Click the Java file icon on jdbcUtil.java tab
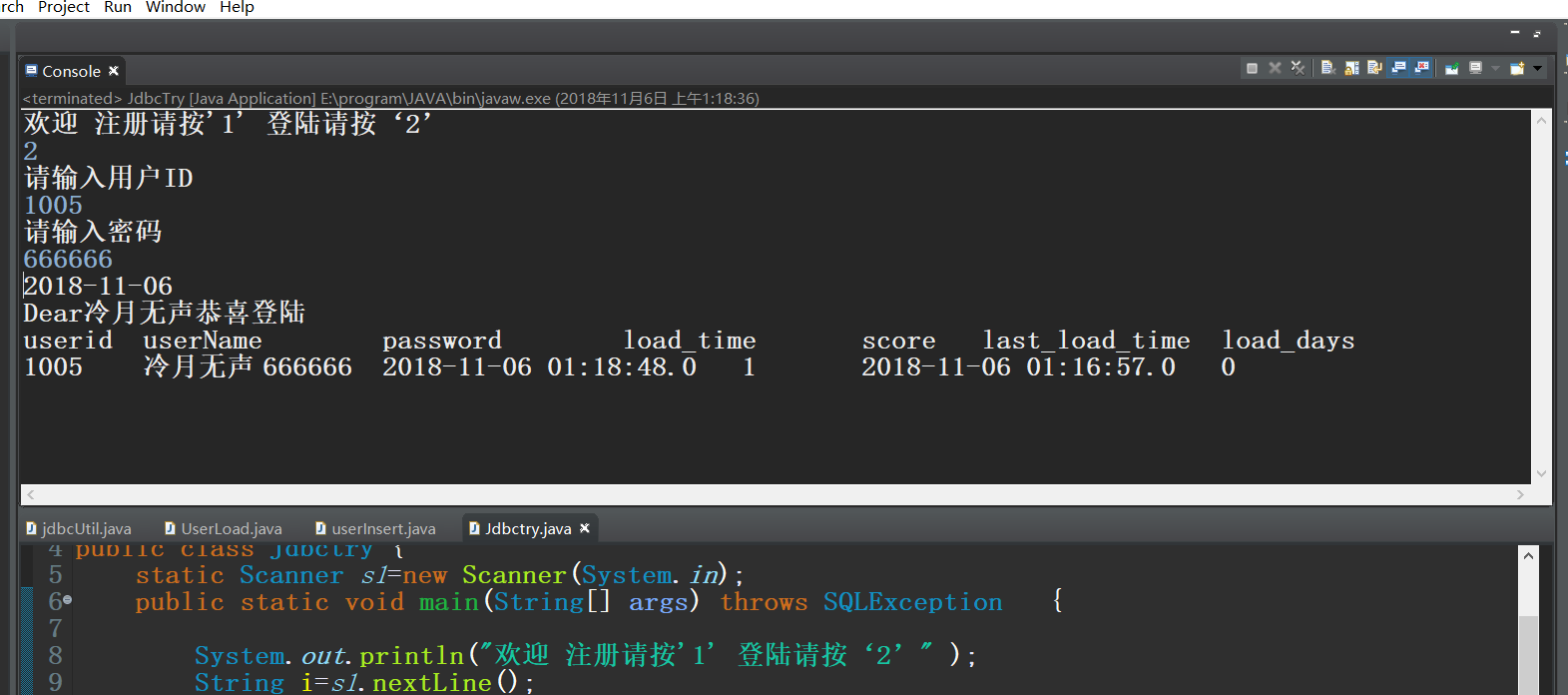The height and width of the screenshot is (695, 1568). pyautogui.click(x=32, y=528)
